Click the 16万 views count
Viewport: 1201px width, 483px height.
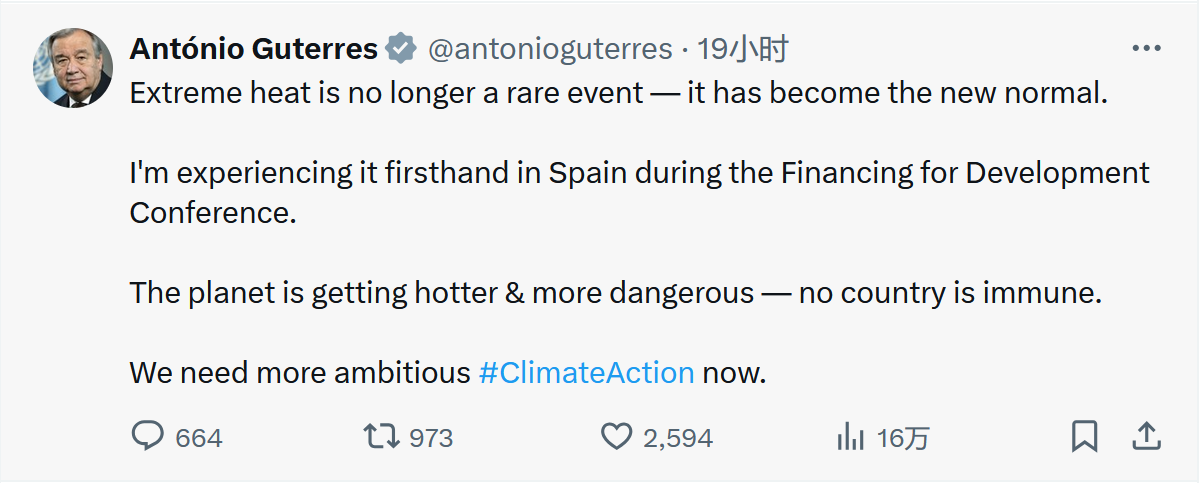click(x=903, y=438)
